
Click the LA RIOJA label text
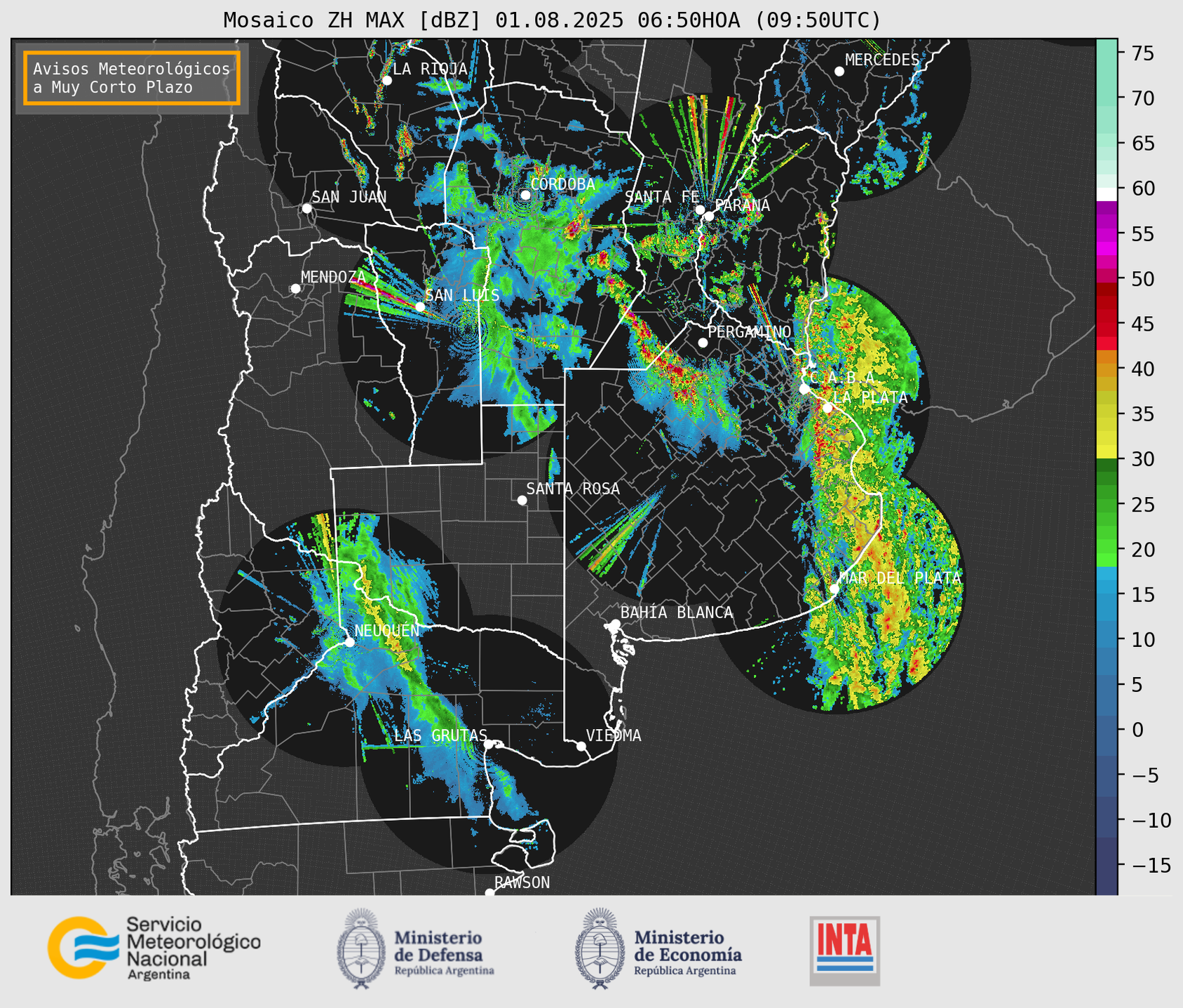pos(430,69)
